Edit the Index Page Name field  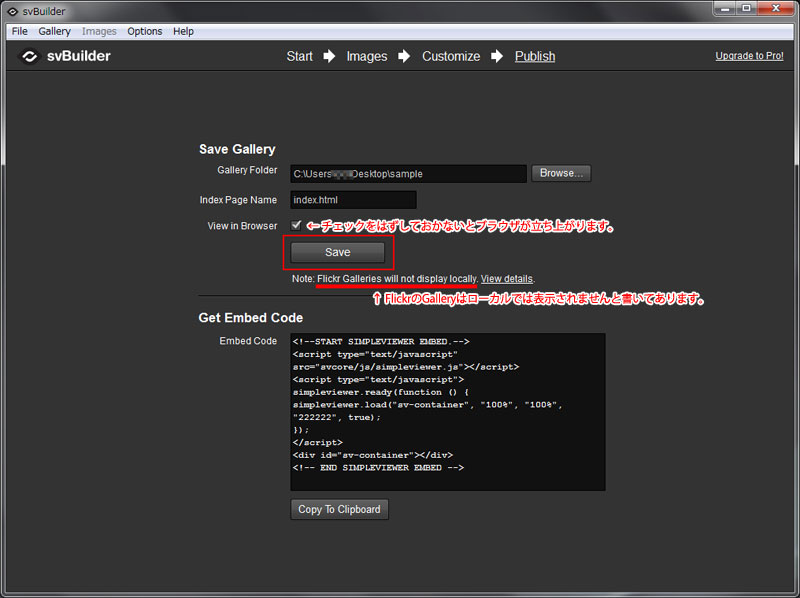[x=353, y=200]
